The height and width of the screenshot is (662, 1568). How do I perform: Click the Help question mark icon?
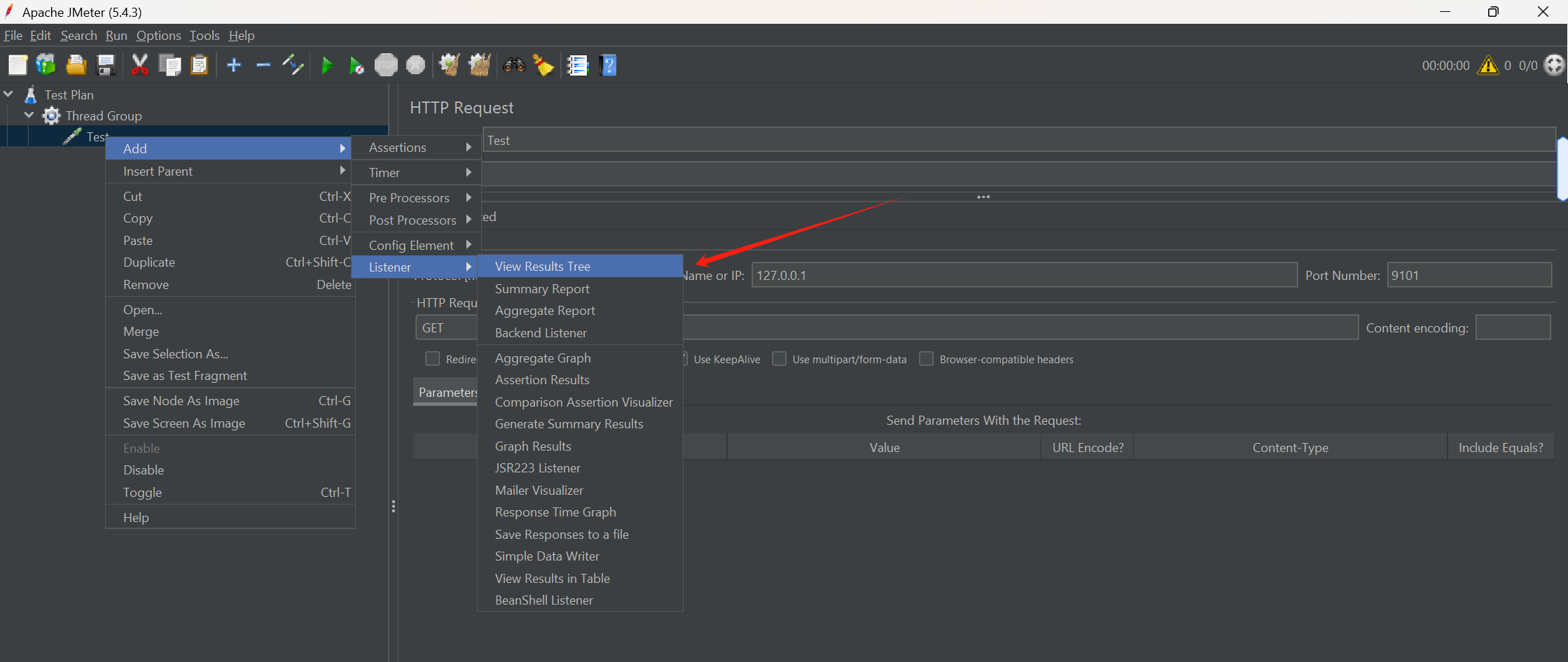(609, 65)
